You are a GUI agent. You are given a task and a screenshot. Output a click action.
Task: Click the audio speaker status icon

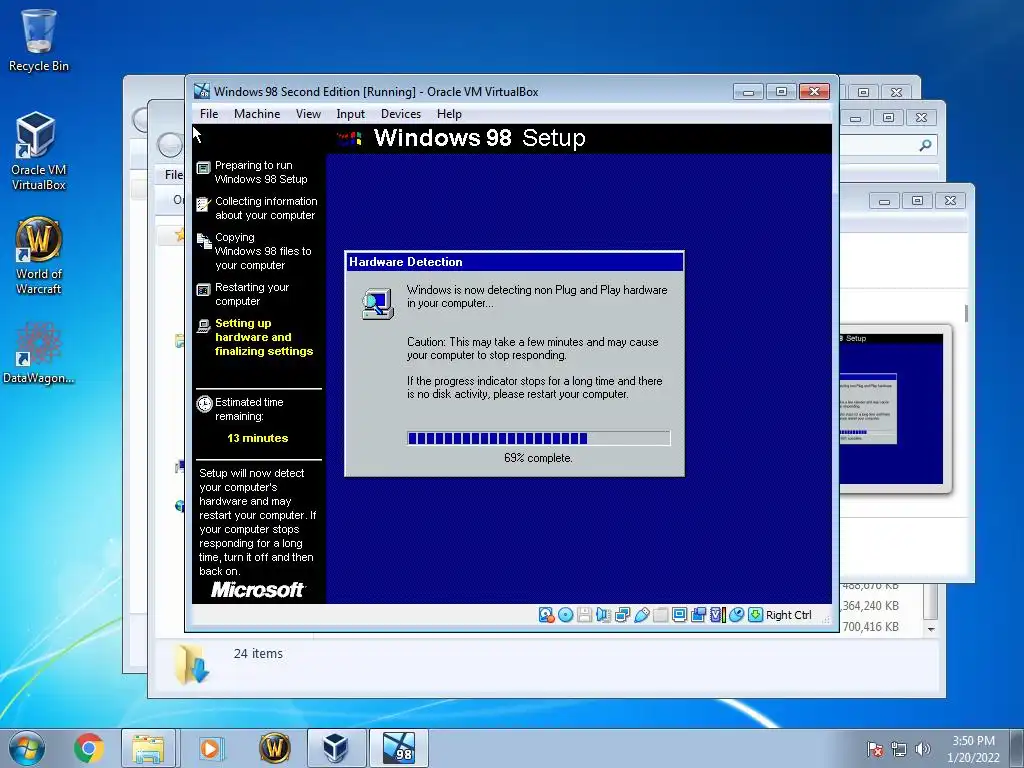tap(603, 615)
